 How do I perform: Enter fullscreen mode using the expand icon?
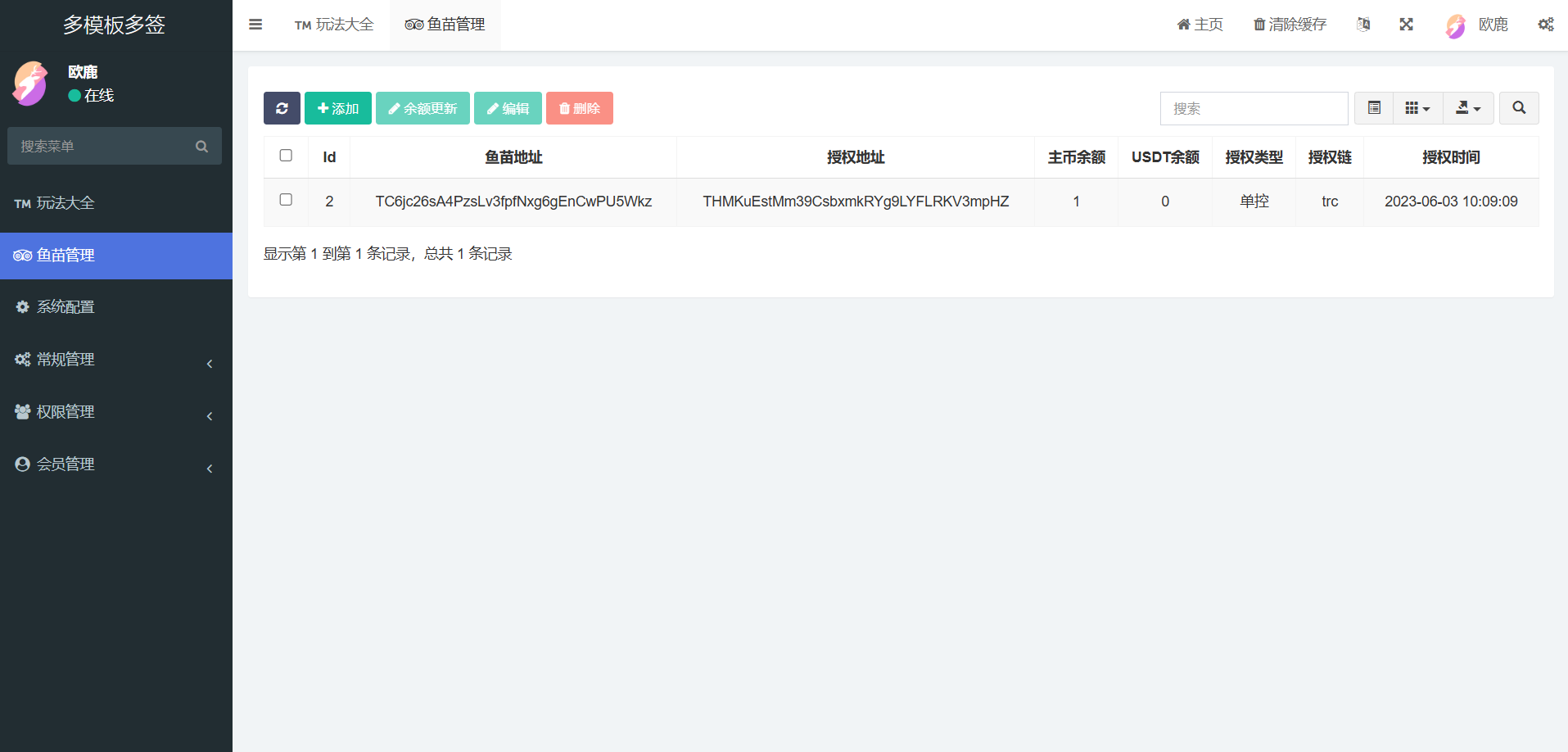1406,25
